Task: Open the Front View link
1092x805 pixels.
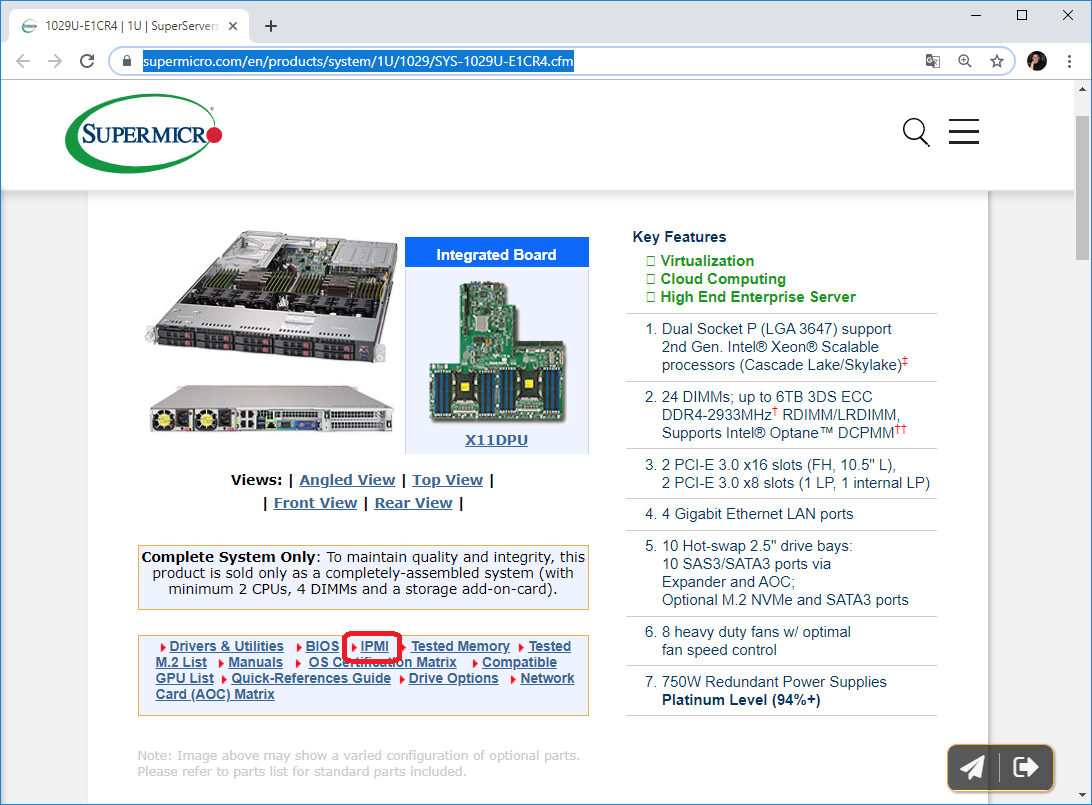Action: [x=315, y=503]
